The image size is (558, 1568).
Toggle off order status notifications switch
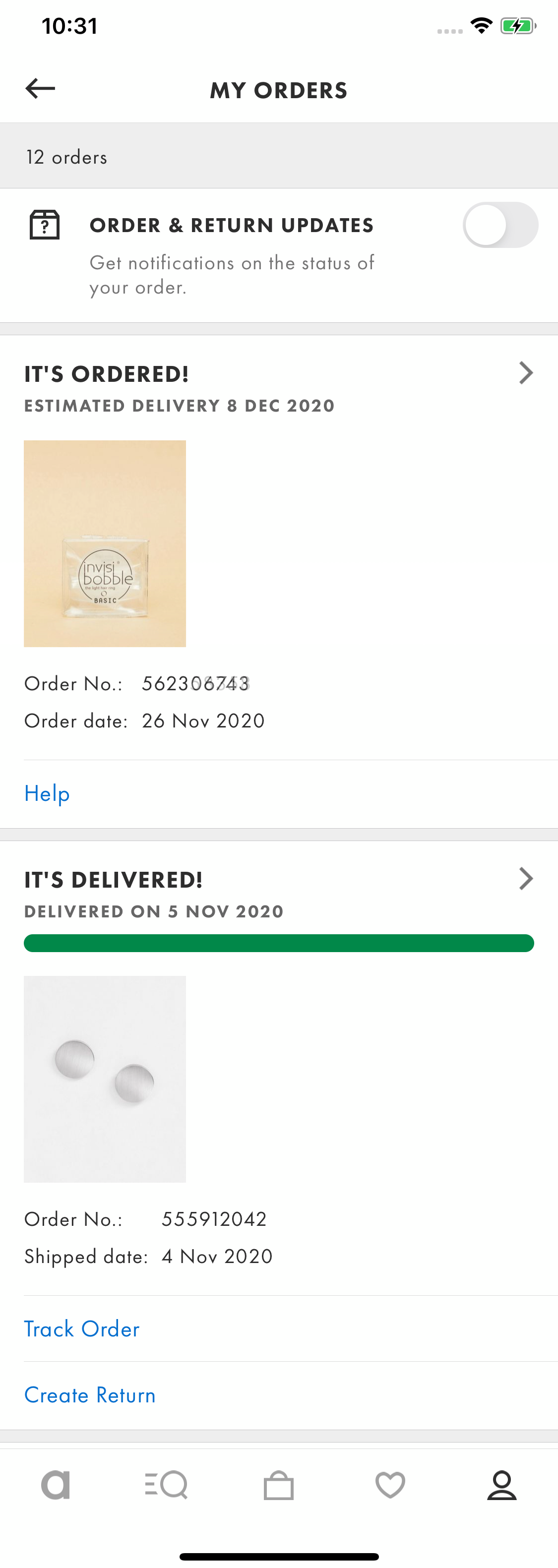click(x=501, y=225)
